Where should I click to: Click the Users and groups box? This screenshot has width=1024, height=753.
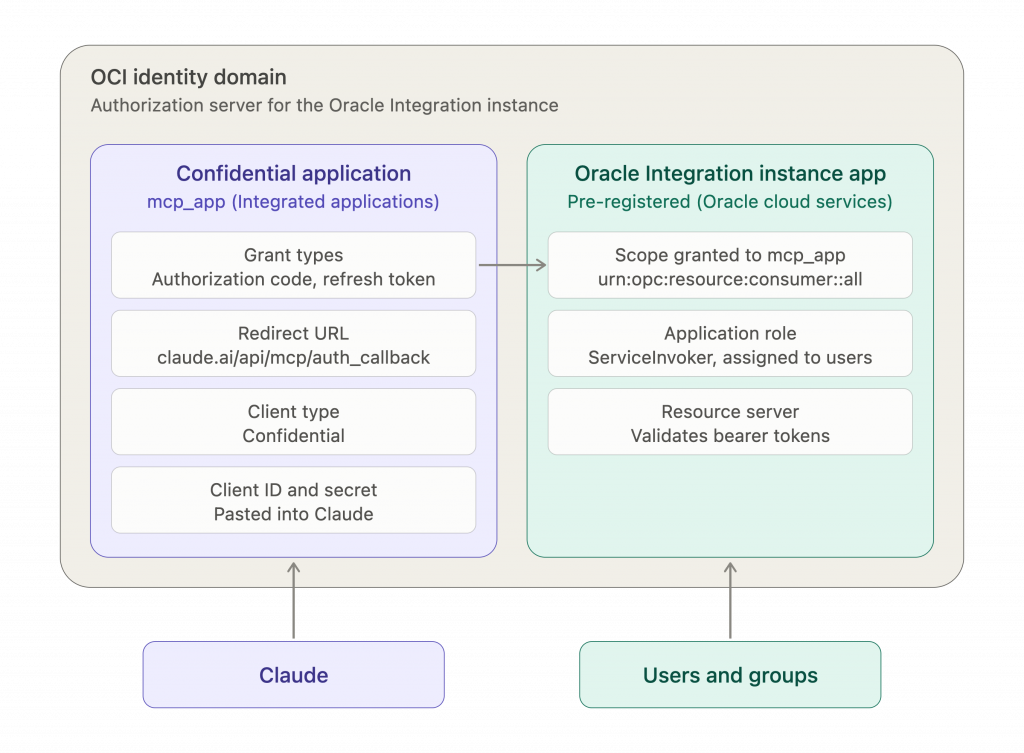pos(729,674)
